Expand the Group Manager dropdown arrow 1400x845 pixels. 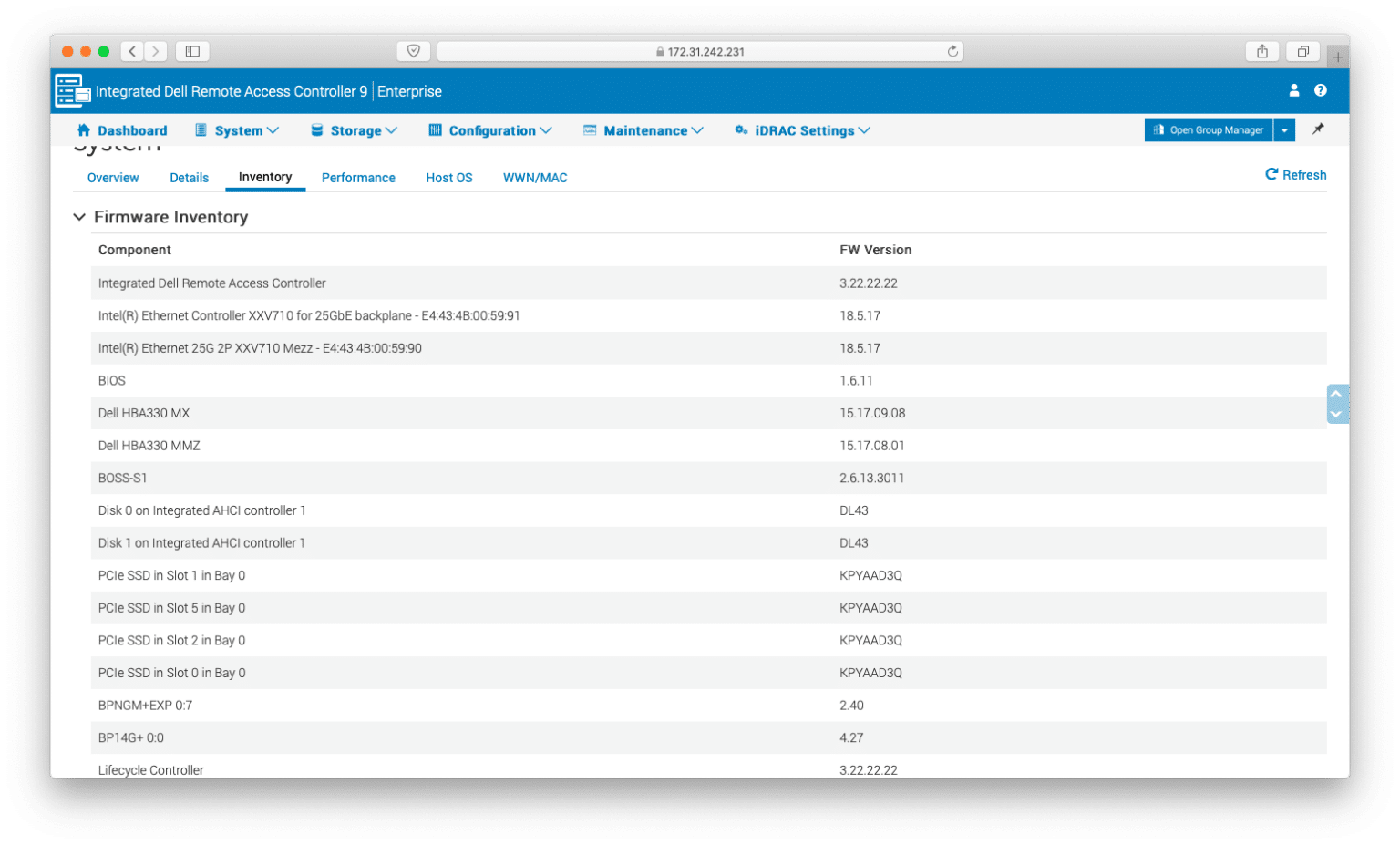pos(1284,130)
